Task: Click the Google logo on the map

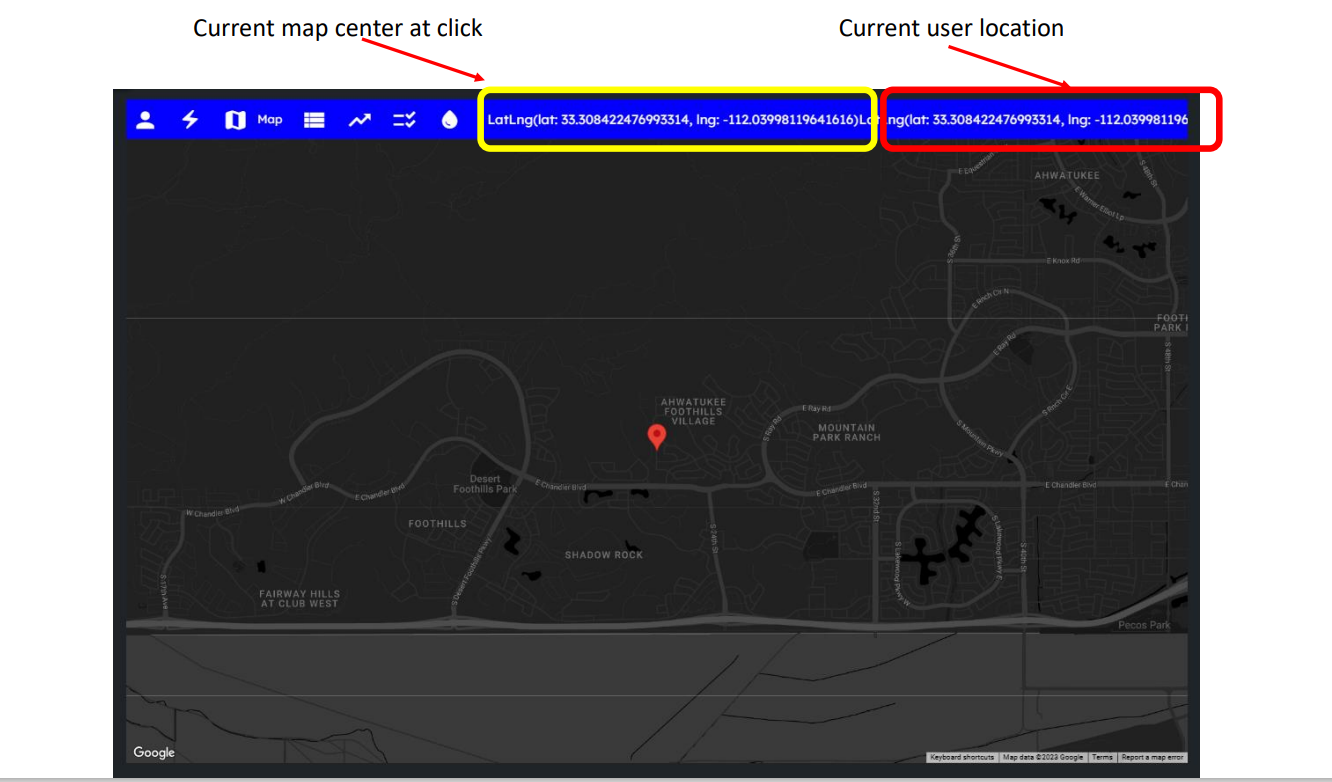Action: pos(152,752)
